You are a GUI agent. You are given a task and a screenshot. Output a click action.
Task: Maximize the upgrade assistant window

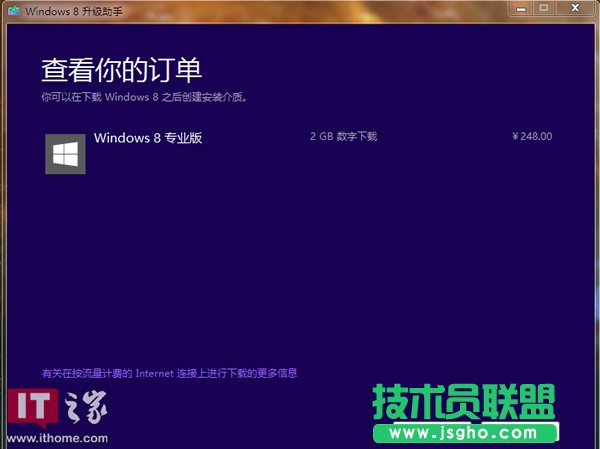pyautogui.click(x=544, y=8)
